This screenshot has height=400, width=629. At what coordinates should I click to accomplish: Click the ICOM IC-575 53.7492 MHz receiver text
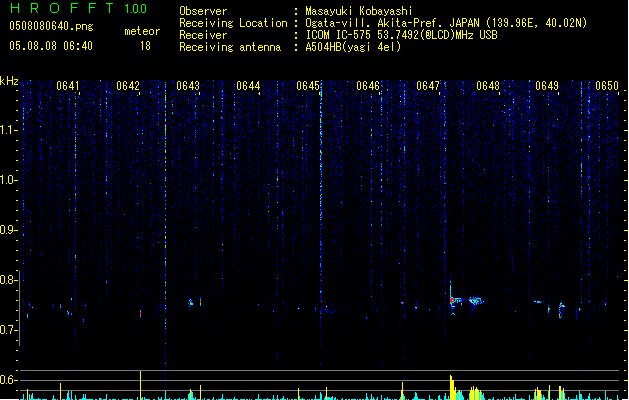tap(401, 35)
